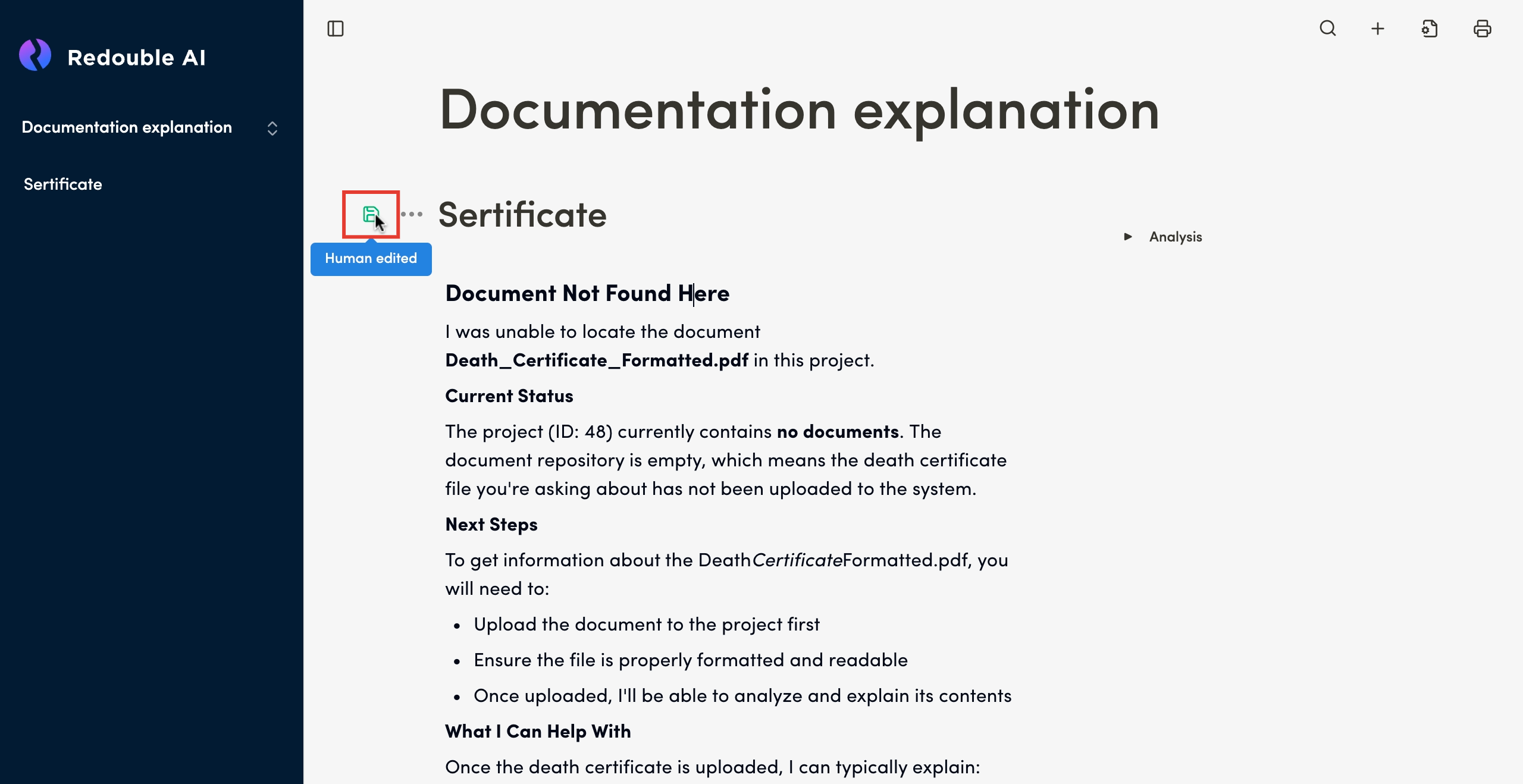Click the Next Steps subheading

tap(491, 525)
